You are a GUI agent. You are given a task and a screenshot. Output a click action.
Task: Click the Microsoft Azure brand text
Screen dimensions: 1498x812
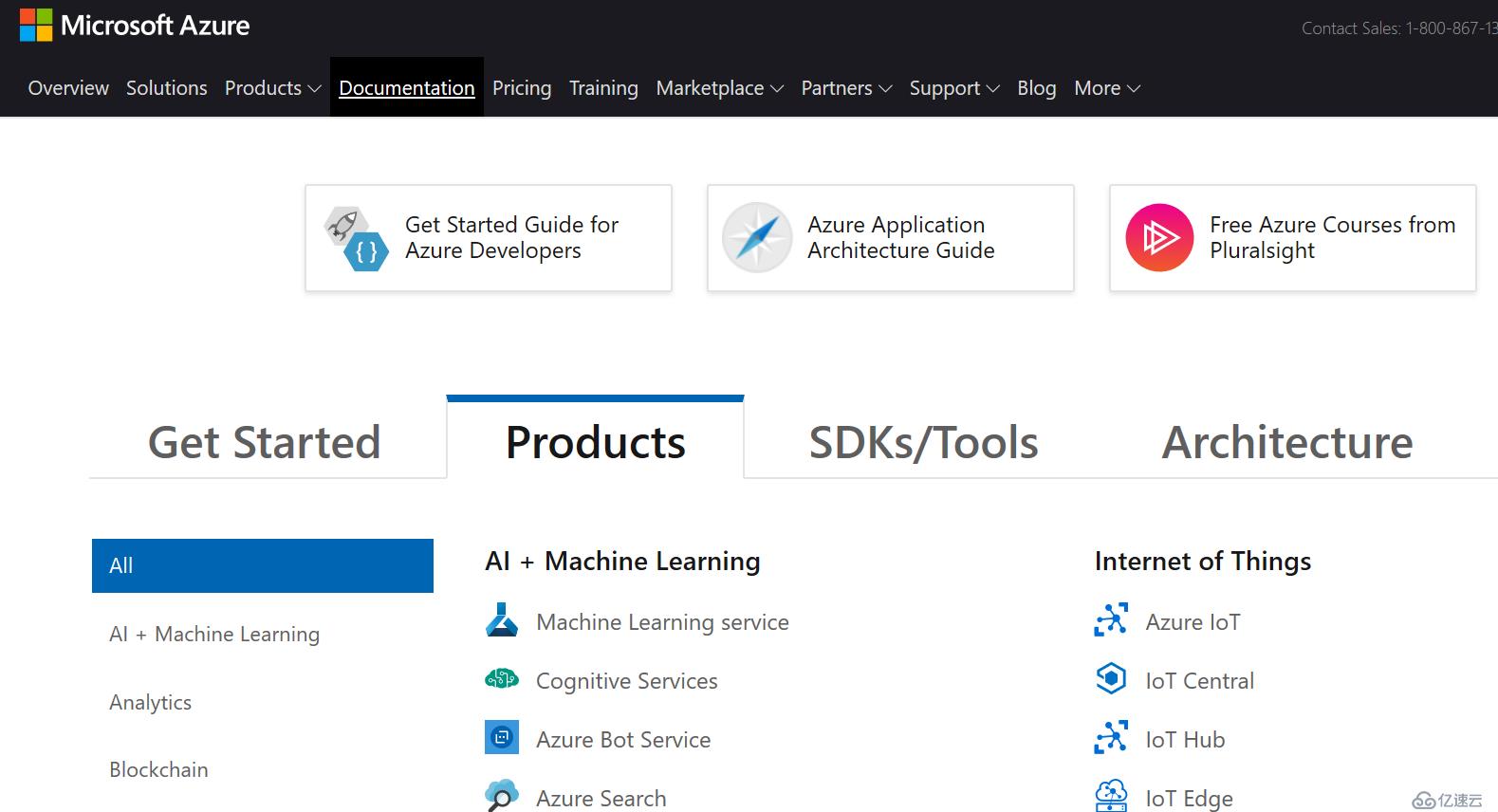[x=155, y=26]
